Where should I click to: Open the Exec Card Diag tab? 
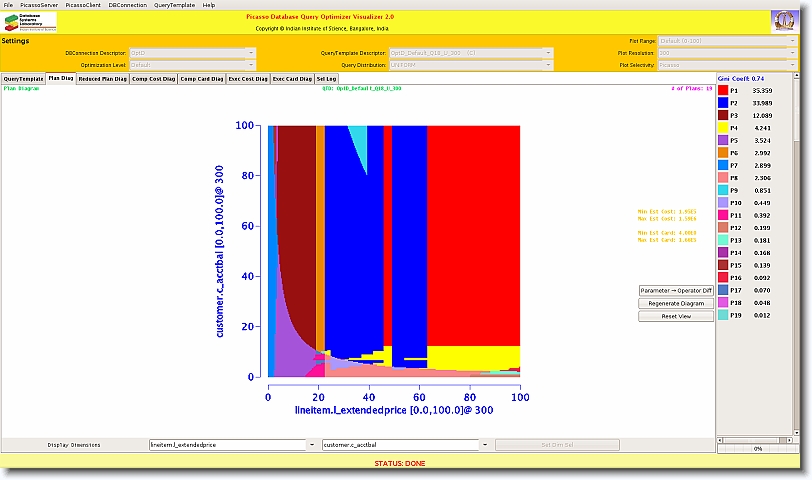pyautogui.click(x=292, y=78)
